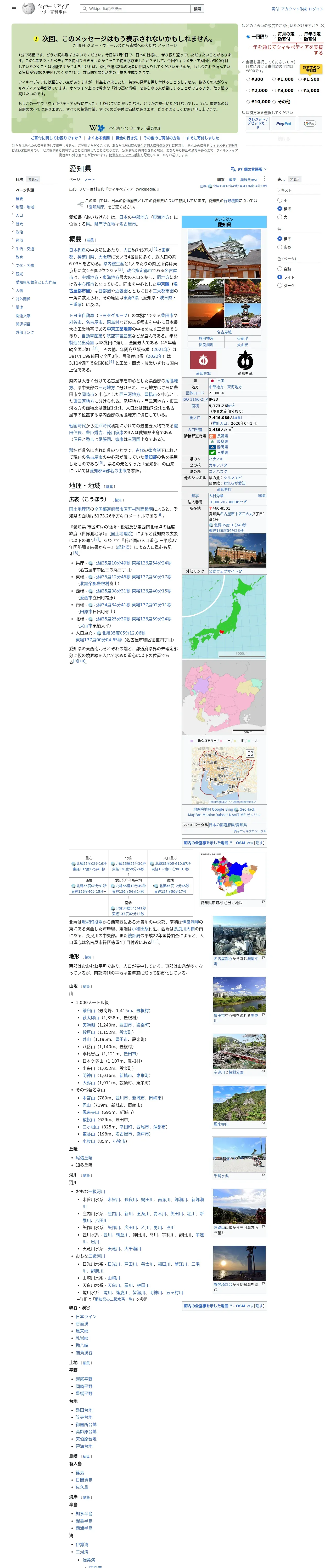This screenshot has width=336, height=1568.
Task: Open the 編集 tab
Action: coord(232,180)
